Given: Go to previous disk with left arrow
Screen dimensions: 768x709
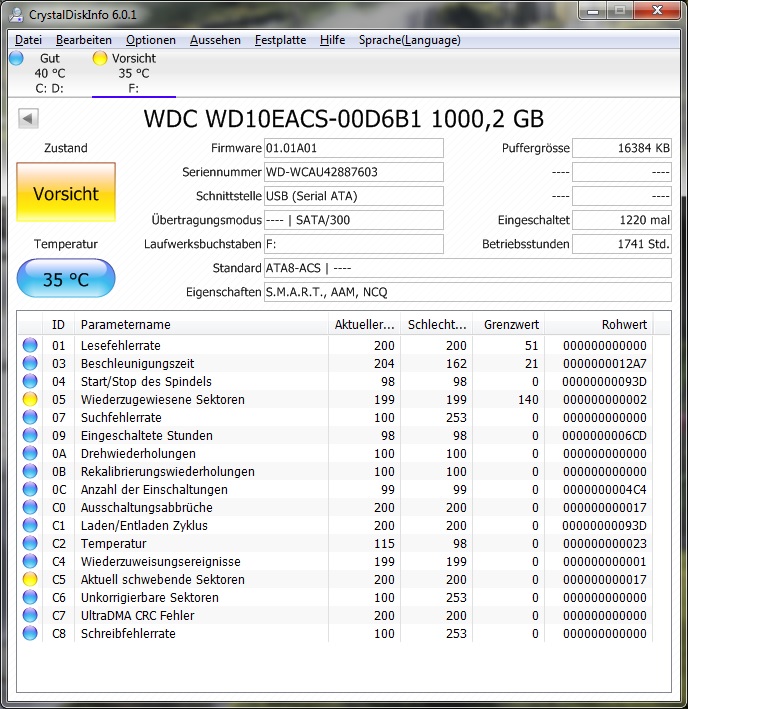Looking at the screenshot, I should pyautogui.click(x=28, y=118).
